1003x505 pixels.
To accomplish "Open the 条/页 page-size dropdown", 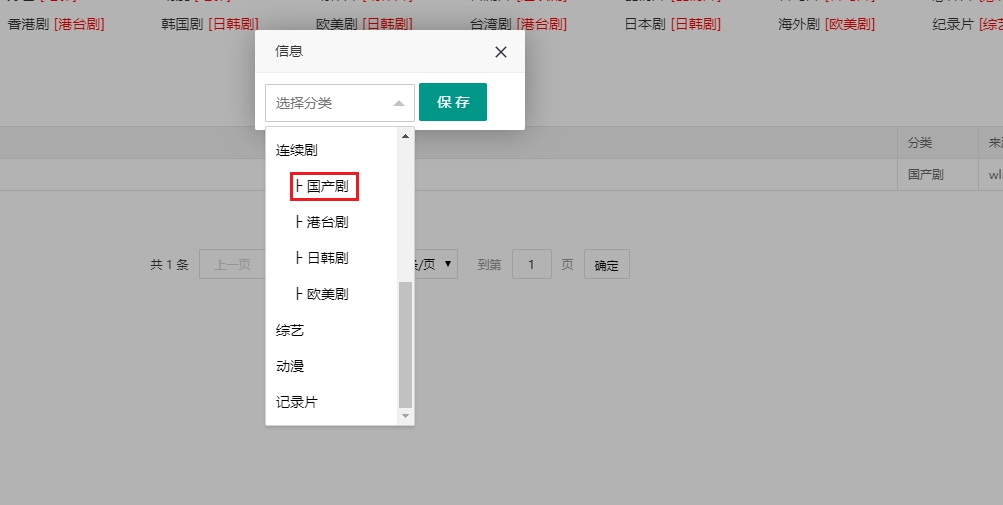I will tap(436, 264).
